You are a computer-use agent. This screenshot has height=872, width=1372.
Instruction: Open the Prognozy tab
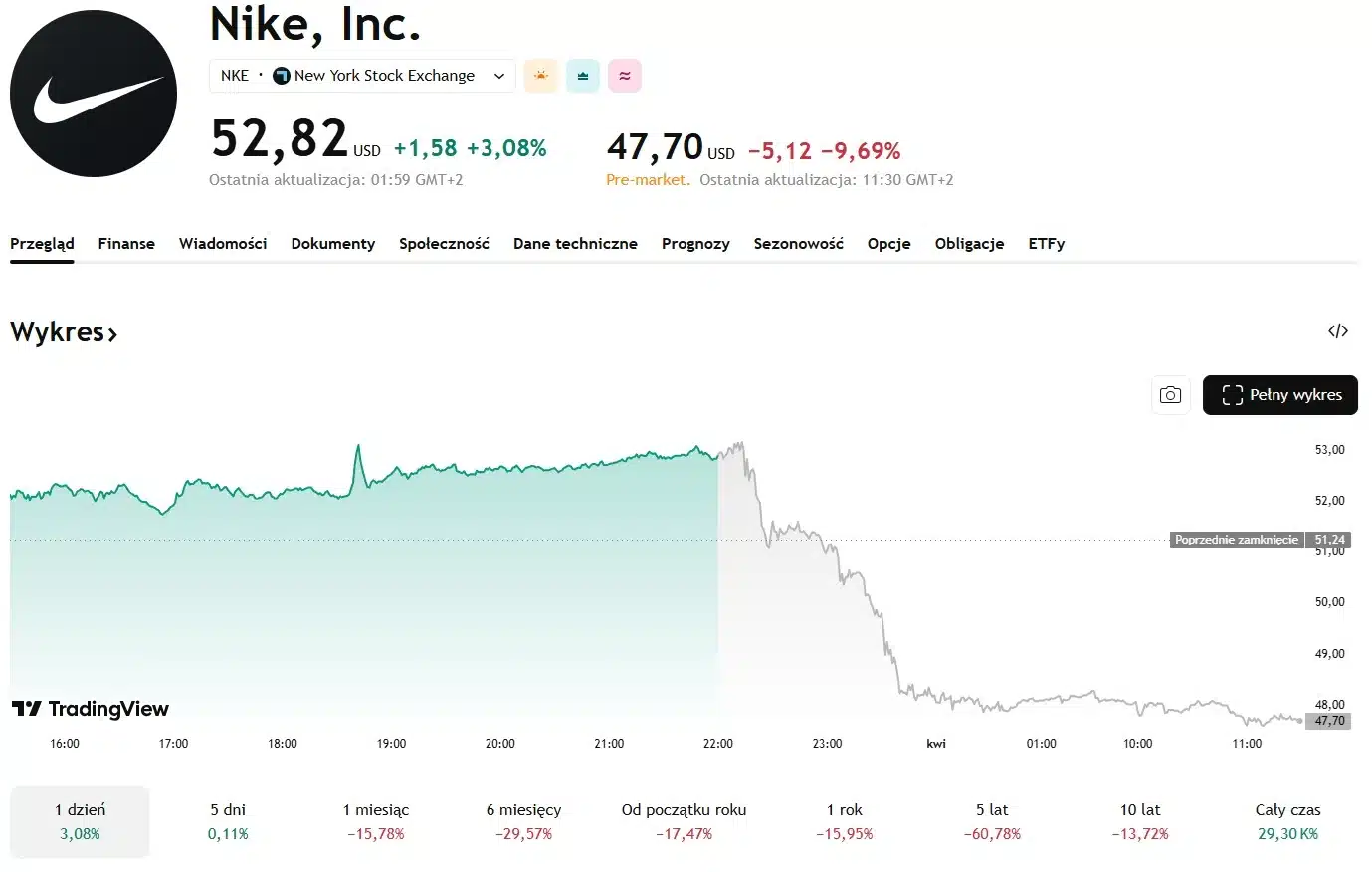point(695,244)
